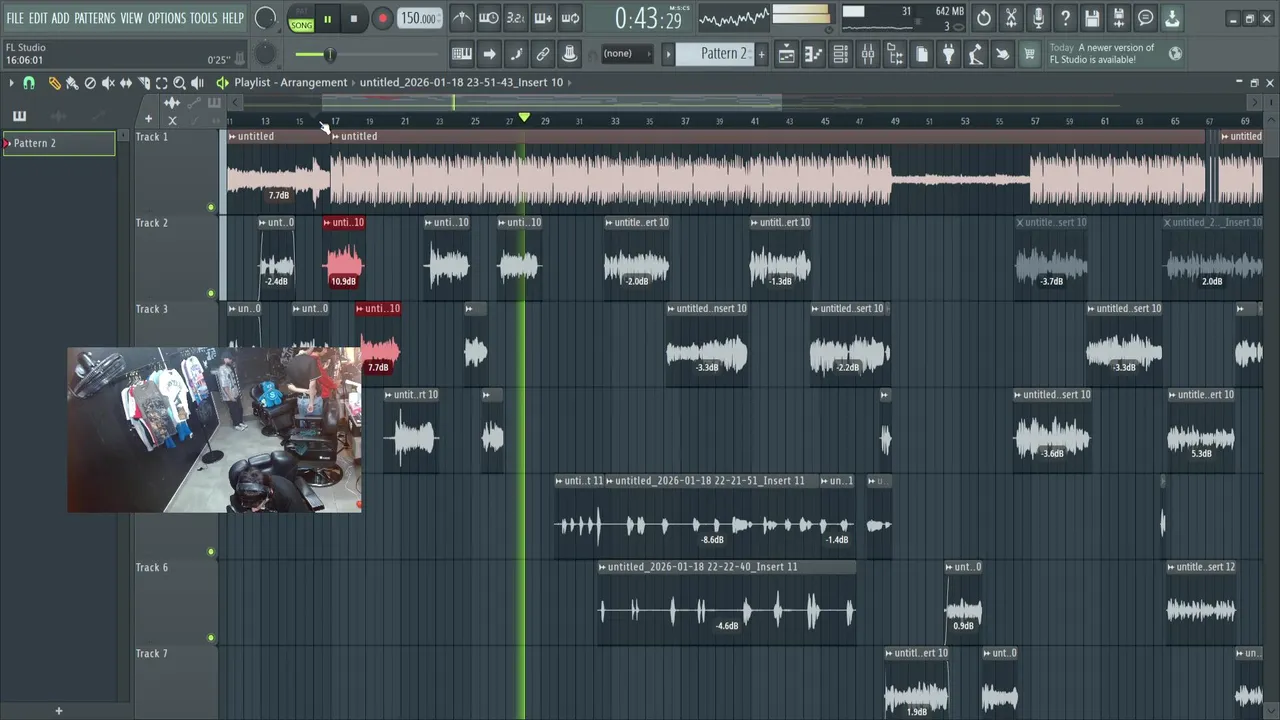Click the red record button

point(382,19)
